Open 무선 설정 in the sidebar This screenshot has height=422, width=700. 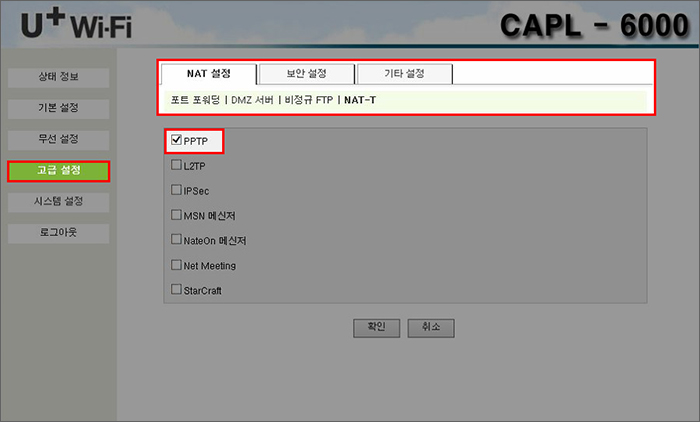(58, 139)
